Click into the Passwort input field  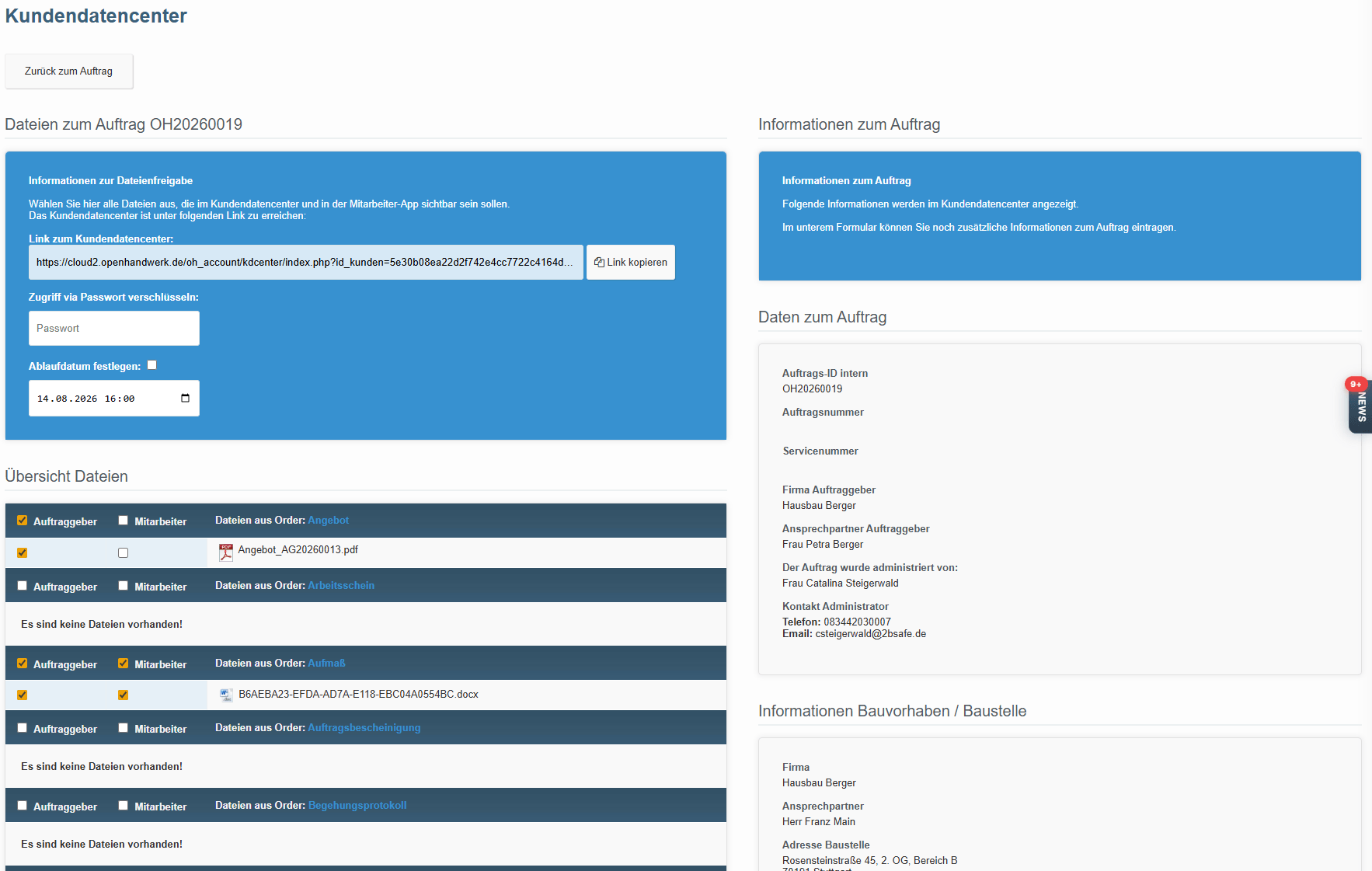pyautogui.click(x=114, y=329)
